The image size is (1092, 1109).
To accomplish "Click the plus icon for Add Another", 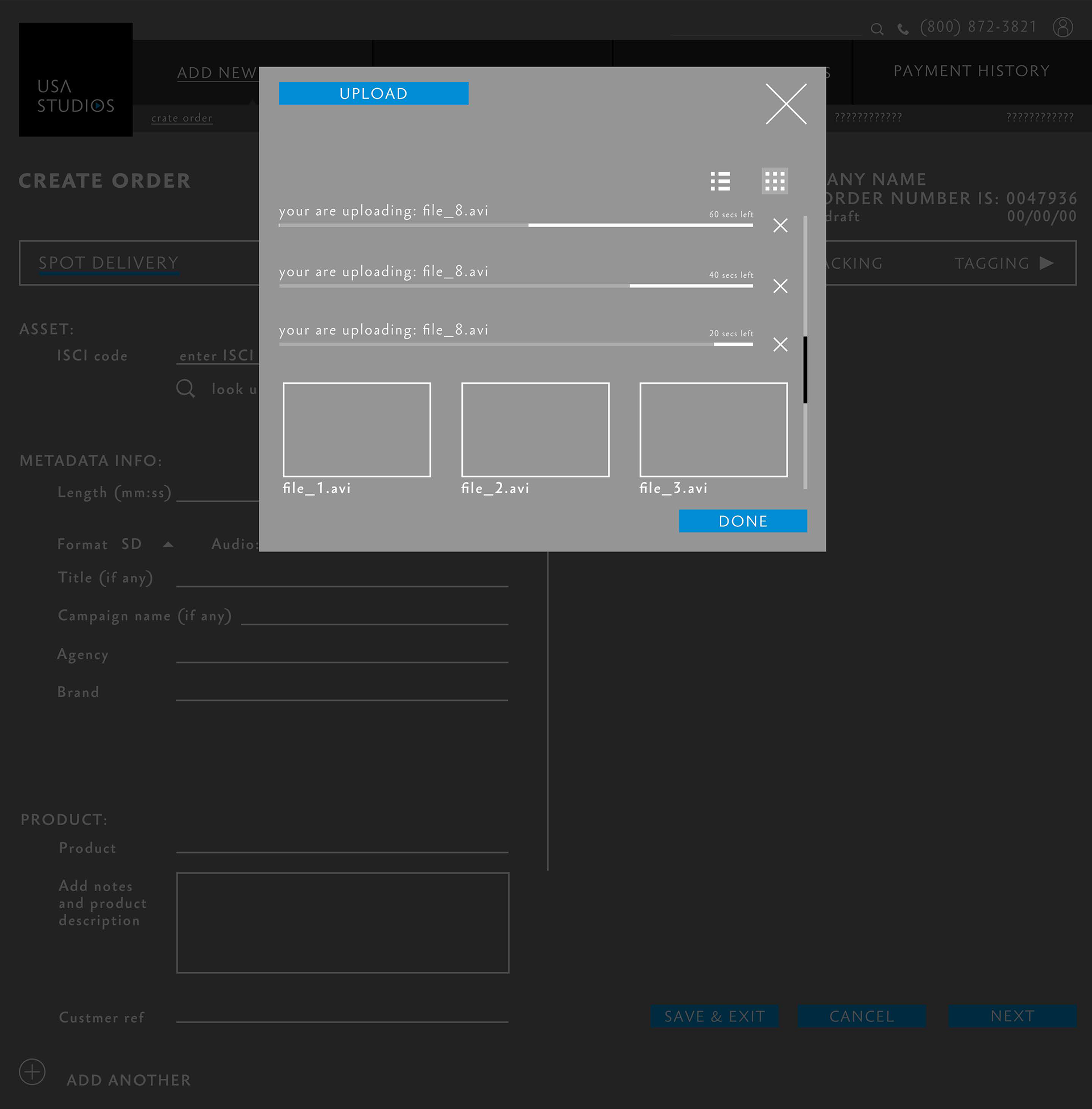I will click(x=32, y=1071).
